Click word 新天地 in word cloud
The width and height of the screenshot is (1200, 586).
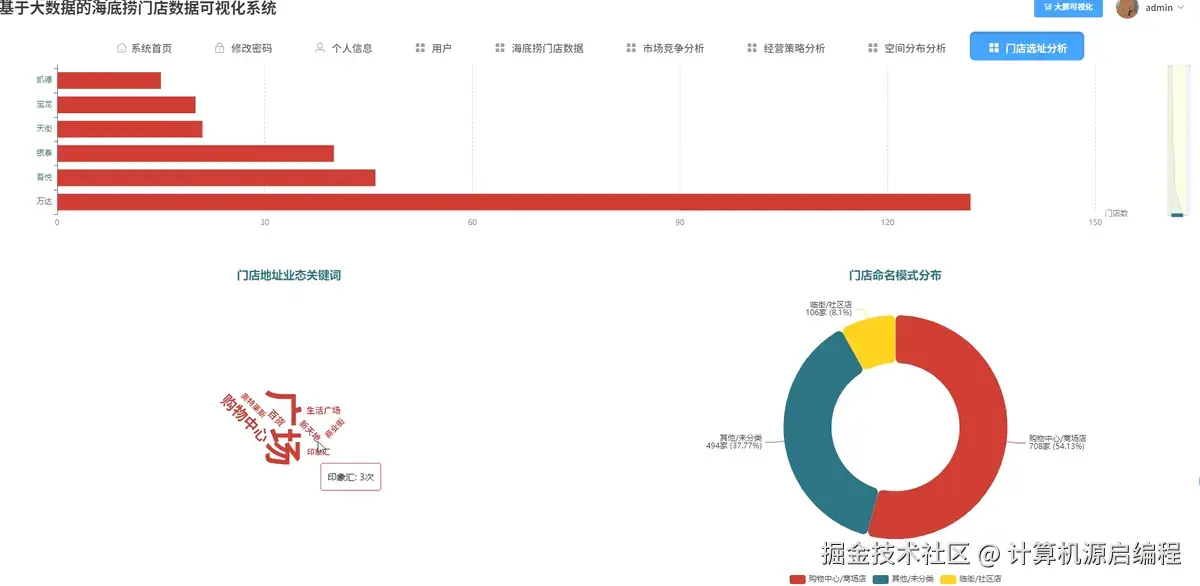(309, 430)
